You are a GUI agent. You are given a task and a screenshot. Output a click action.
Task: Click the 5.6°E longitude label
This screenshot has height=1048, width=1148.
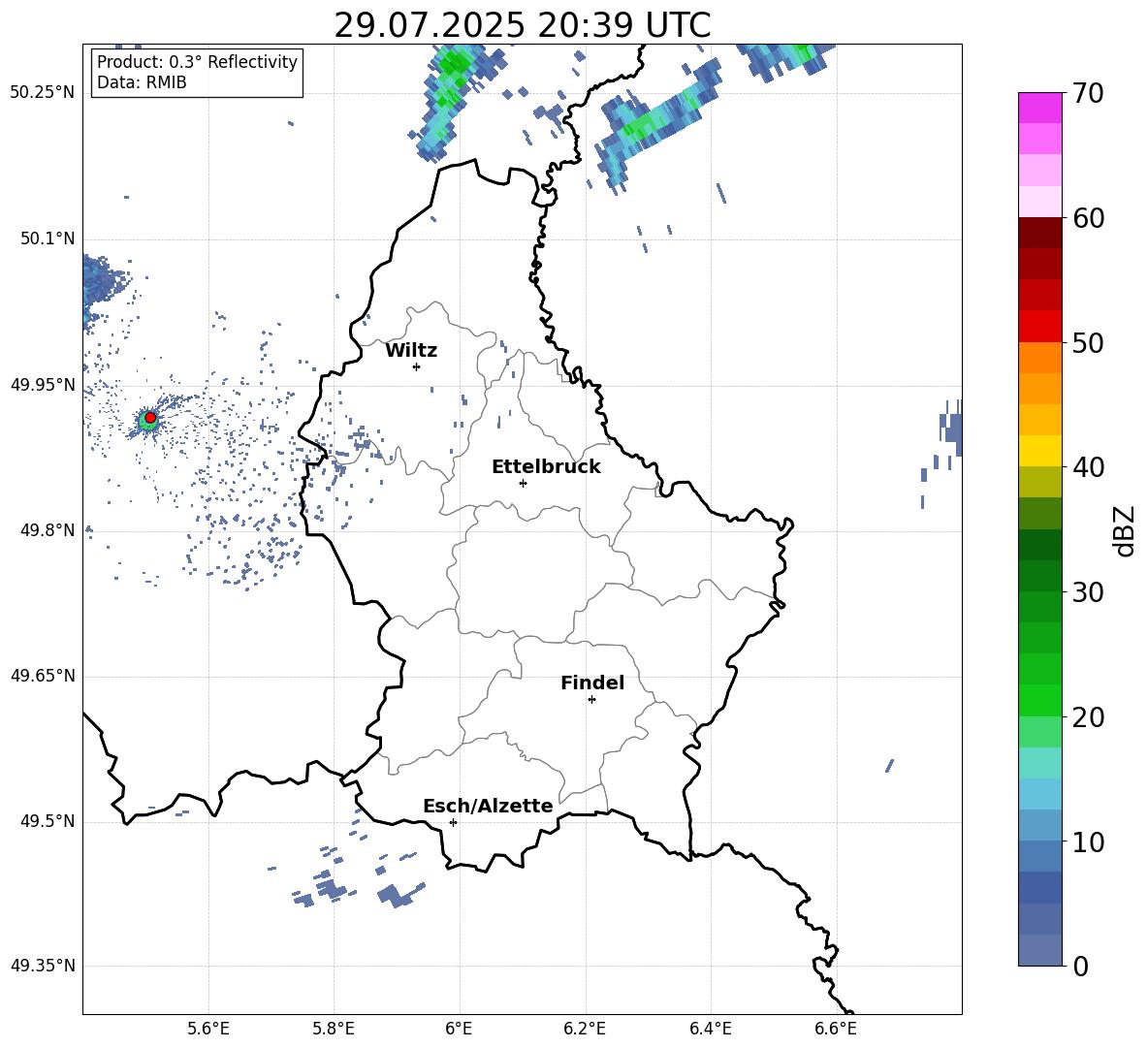(208, 1029)
